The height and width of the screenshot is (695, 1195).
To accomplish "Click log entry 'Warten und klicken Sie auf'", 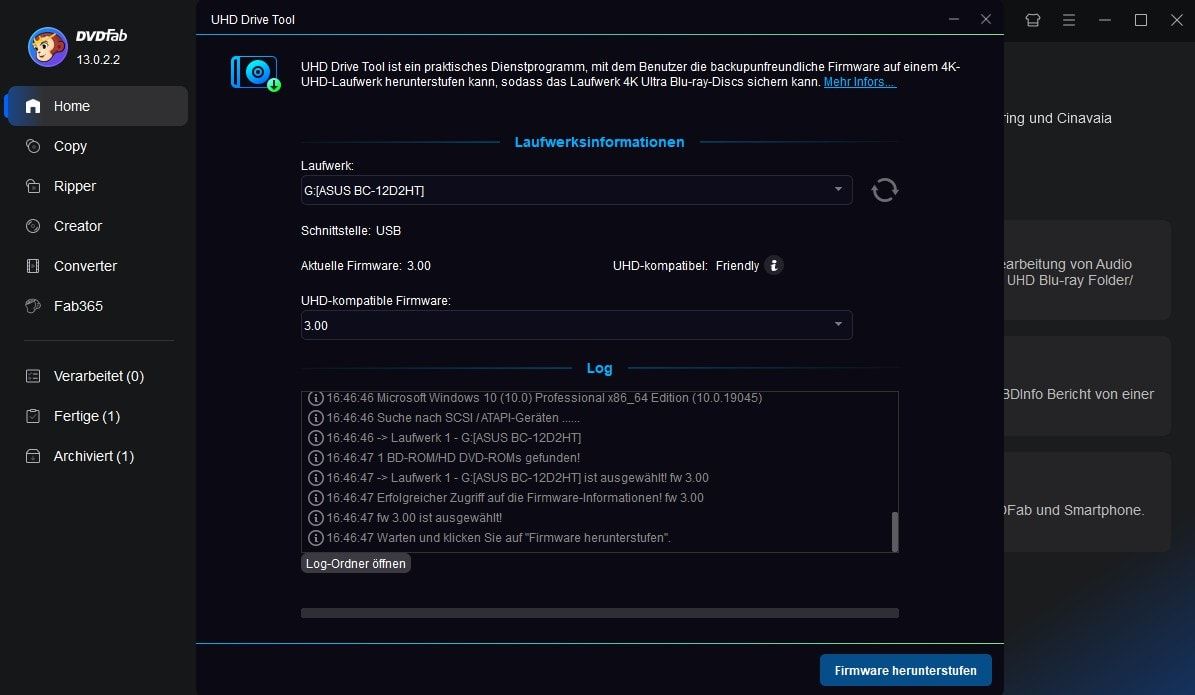I will point(489,537).
